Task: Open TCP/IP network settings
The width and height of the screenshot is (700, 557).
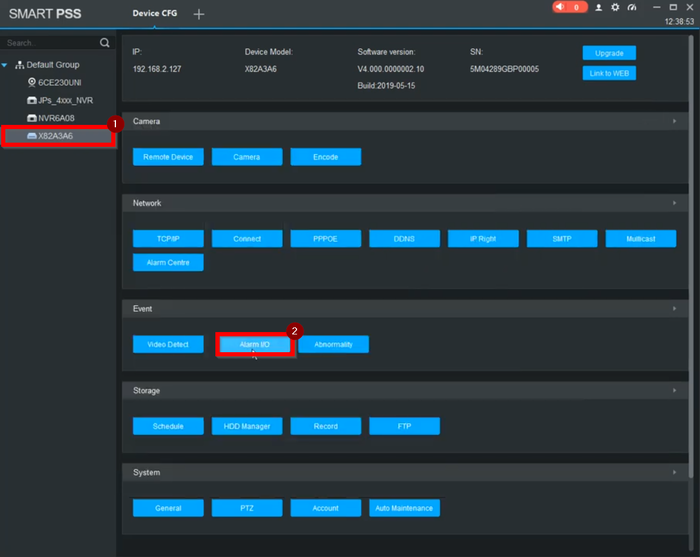Action: point(168,238)
